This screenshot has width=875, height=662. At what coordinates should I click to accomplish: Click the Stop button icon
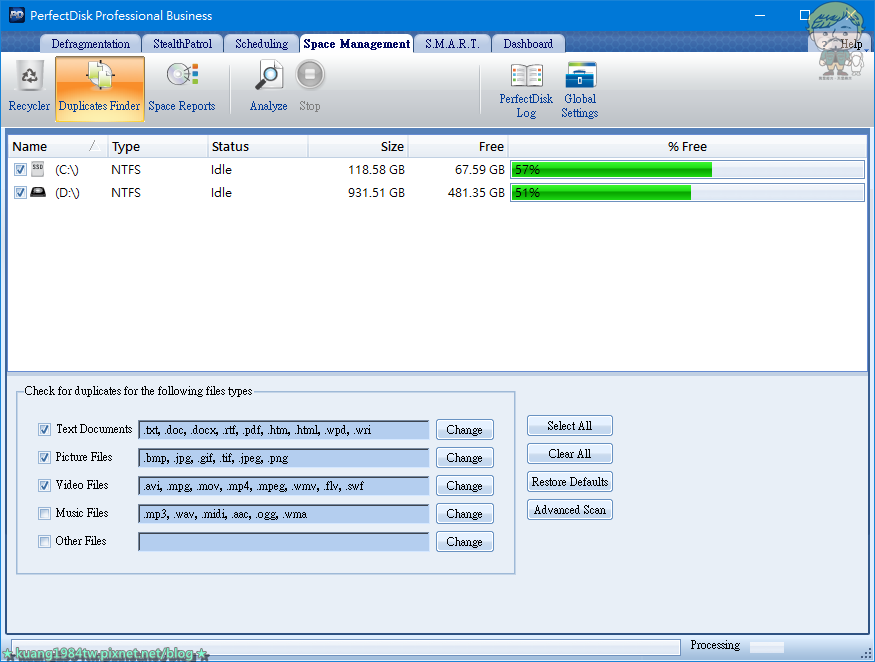[310, 75]
